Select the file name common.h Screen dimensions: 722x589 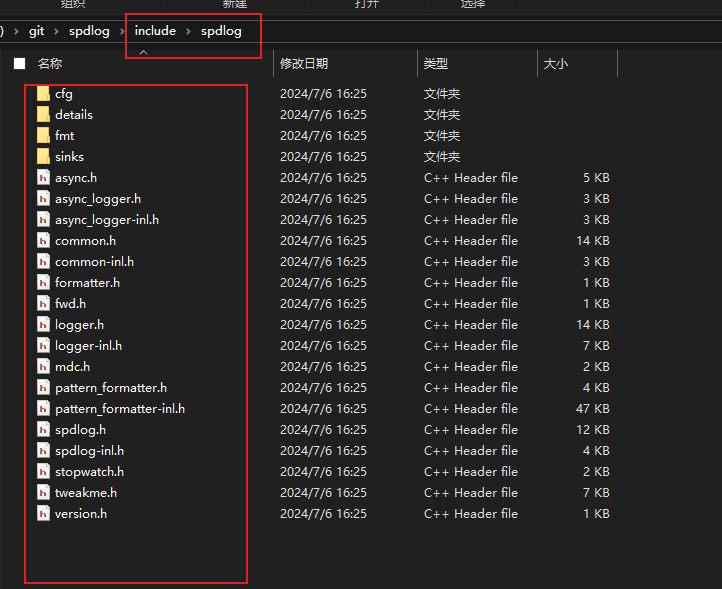click(x=86, y=241)
